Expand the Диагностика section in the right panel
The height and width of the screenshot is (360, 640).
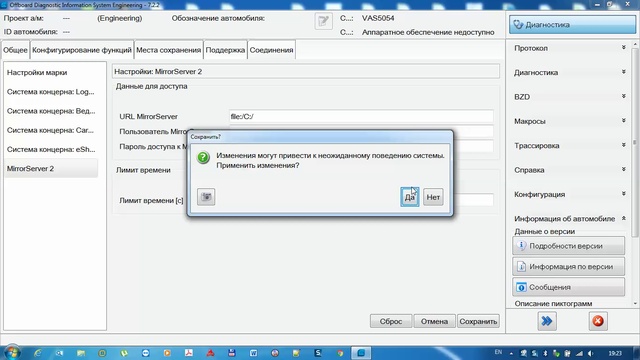[570, 72]
